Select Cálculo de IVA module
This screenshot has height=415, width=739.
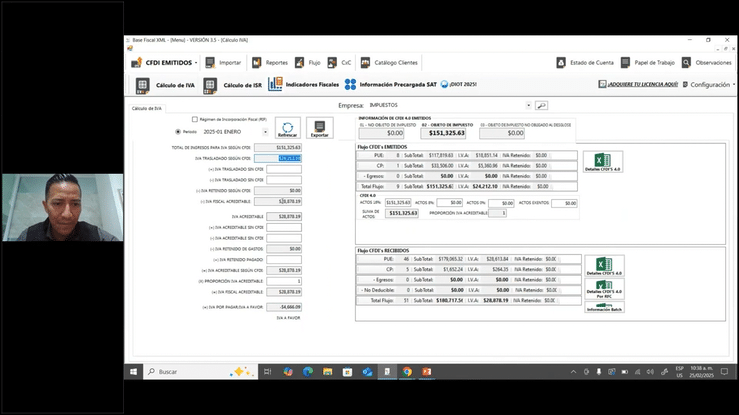coord(165,85)
